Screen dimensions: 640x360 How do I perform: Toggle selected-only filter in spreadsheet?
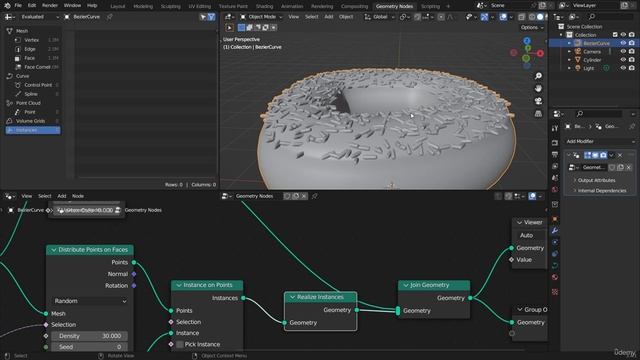click(x=203, y=17)
